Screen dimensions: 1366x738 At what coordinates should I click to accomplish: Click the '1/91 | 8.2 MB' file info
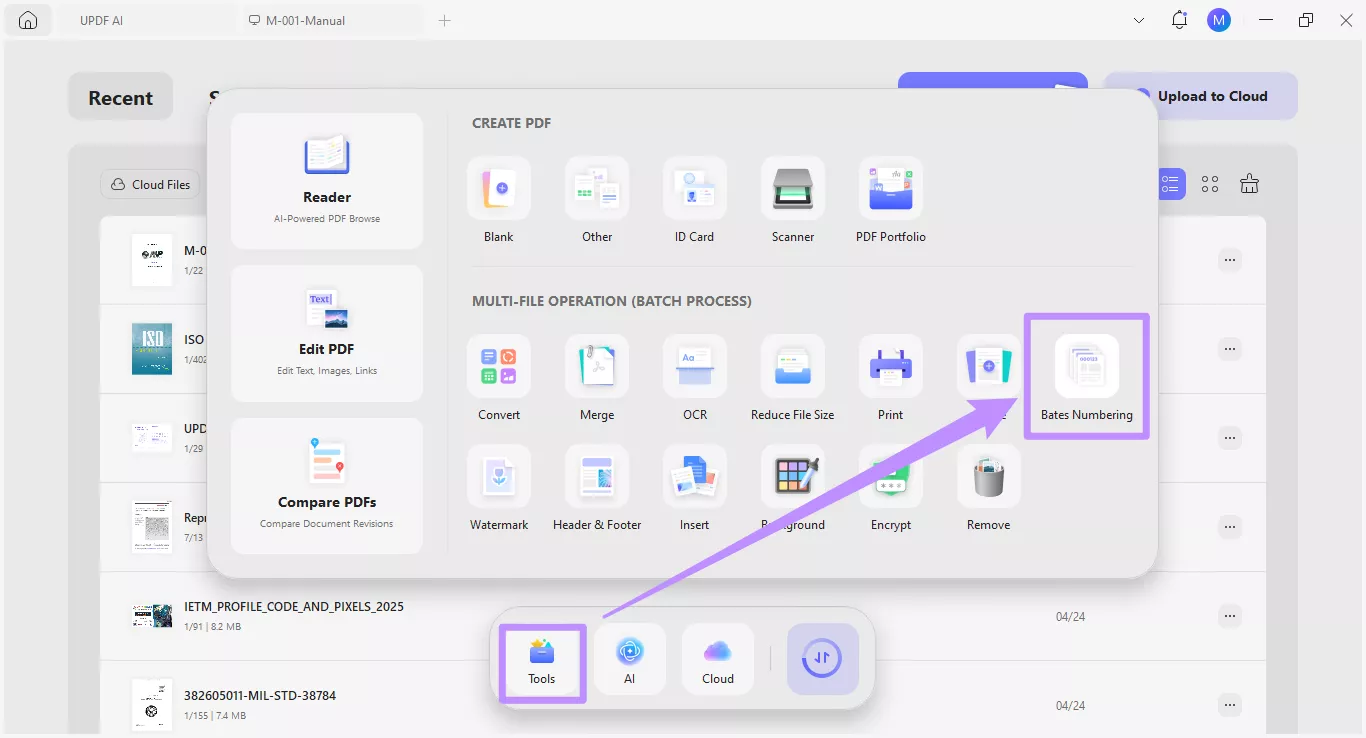tap(212, 627)
